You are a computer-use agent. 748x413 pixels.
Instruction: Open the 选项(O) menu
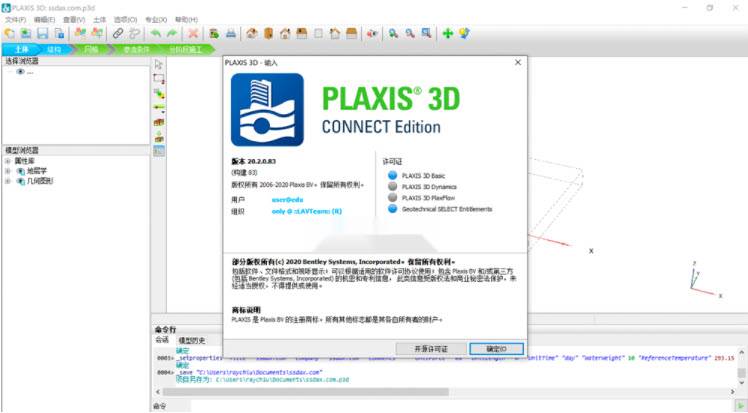[125, 20]
